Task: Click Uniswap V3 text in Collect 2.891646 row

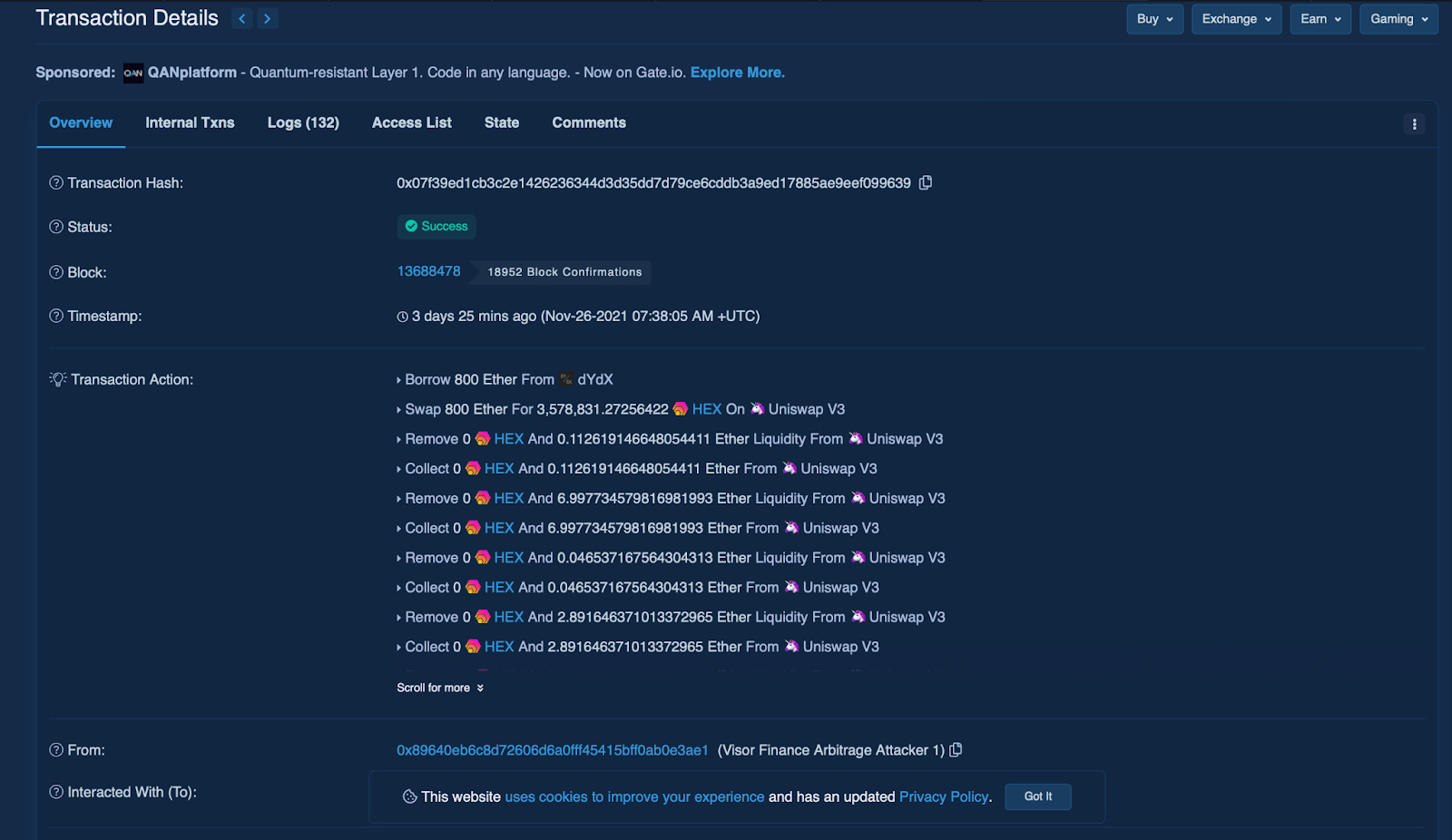Action: coord(841,647)
